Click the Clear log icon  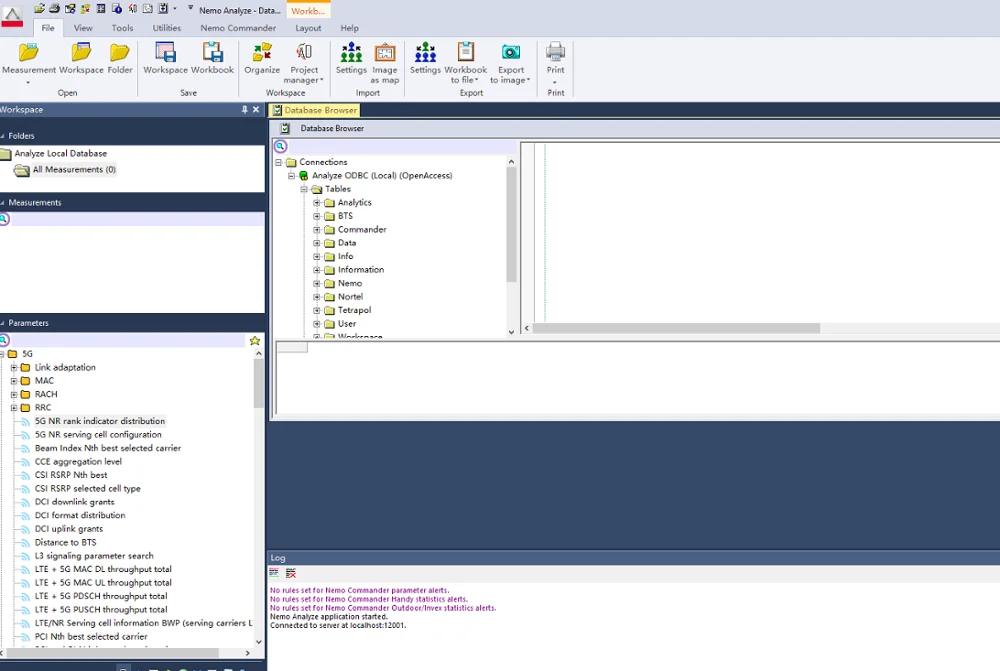[x=291, y=573]
